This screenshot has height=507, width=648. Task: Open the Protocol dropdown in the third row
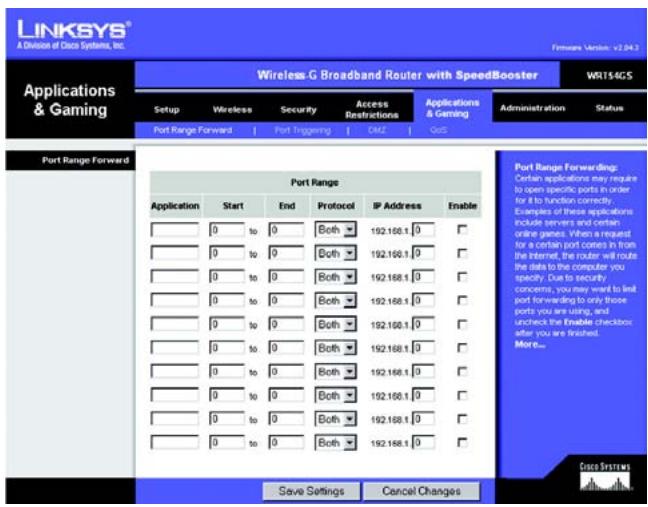[x=336, y=277]
